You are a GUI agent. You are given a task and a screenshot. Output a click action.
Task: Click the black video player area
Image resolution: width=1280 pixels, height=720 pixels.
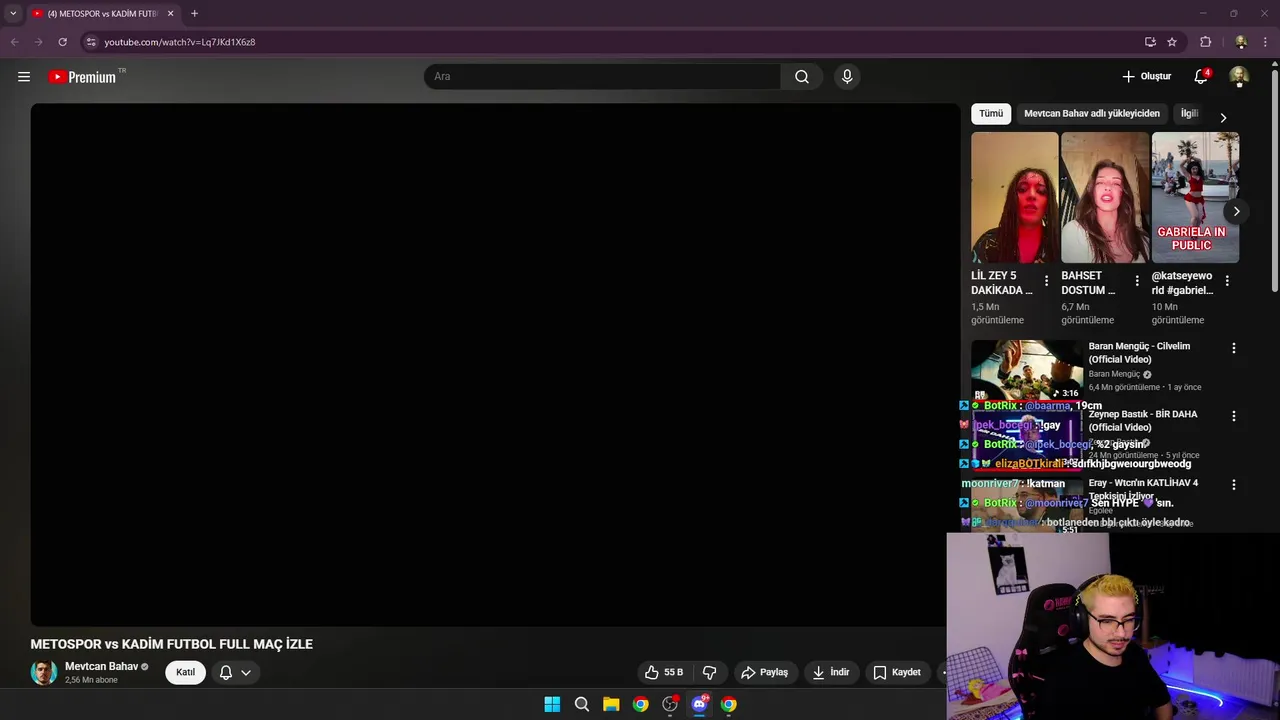(x=495, y=364)
